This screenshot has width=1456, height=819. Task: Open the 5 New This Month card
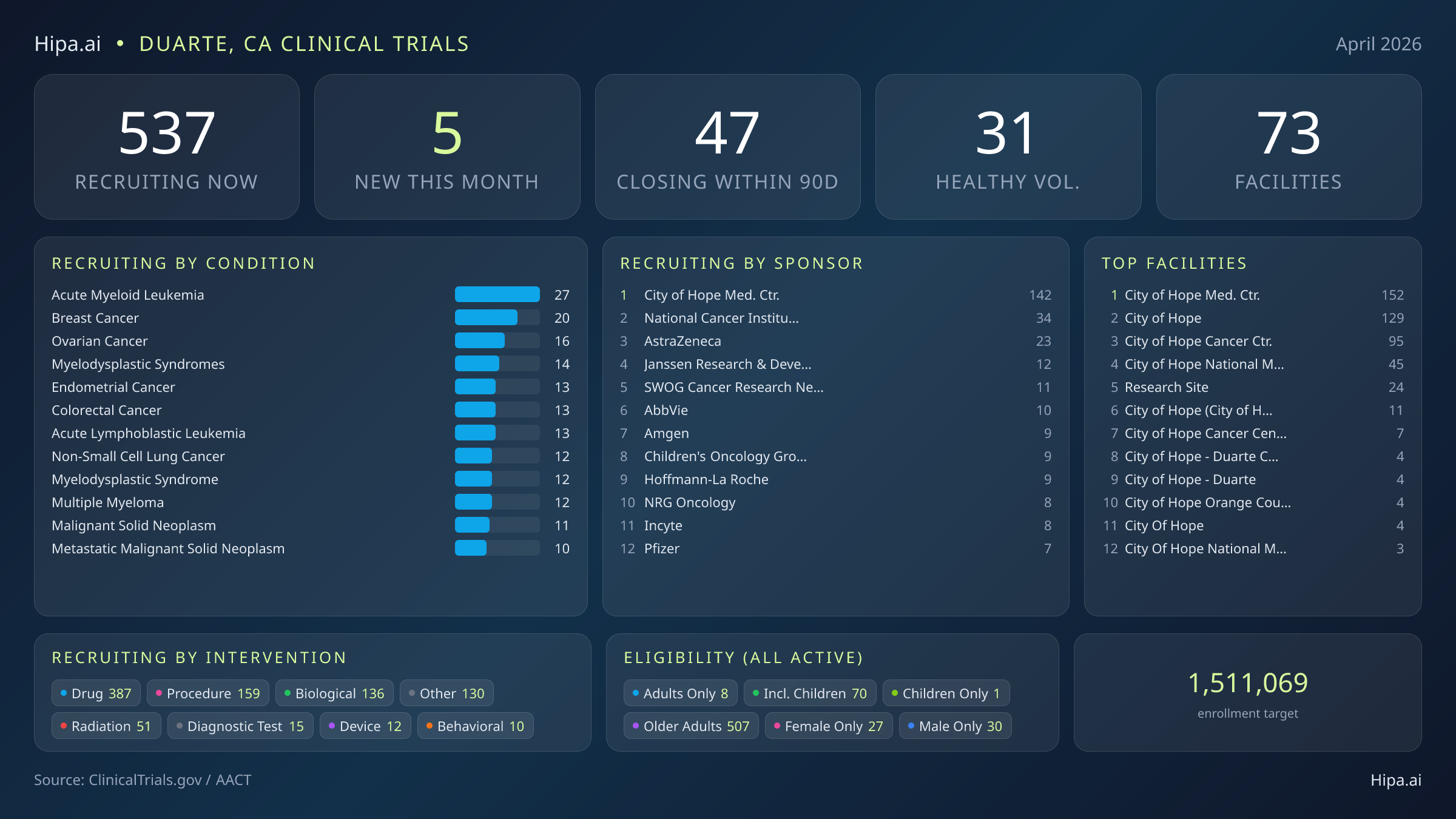click(x=447, y=147)
